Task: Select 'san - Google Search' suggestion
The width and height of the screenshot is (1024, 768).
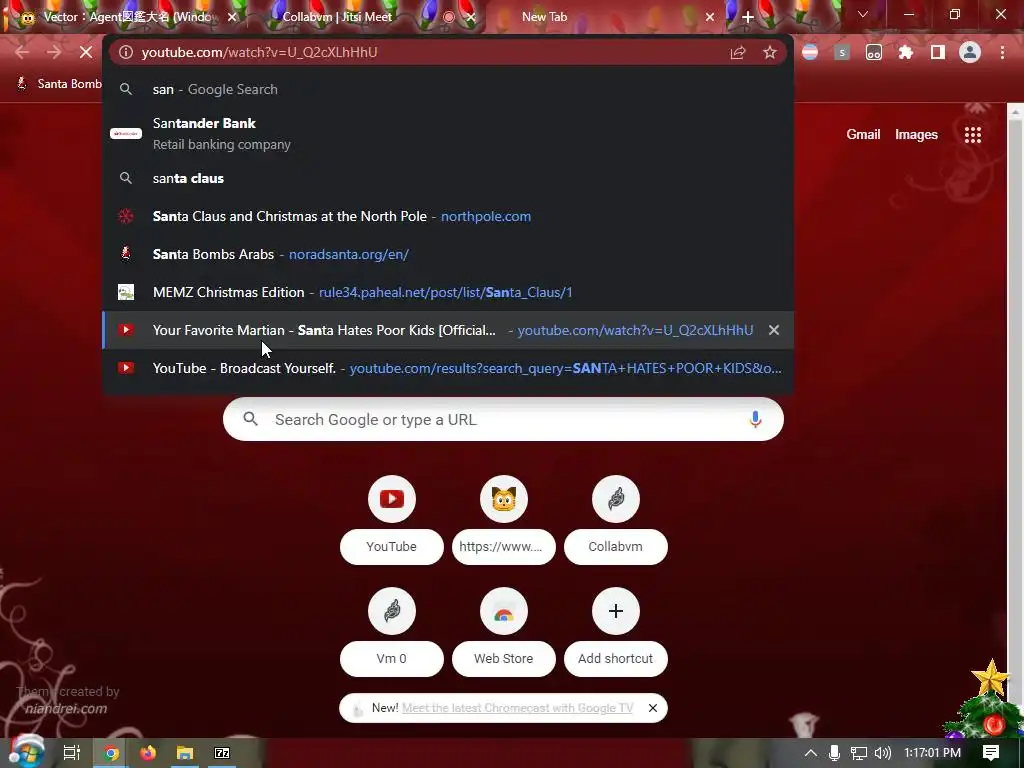Action: [x=448, y=89]
